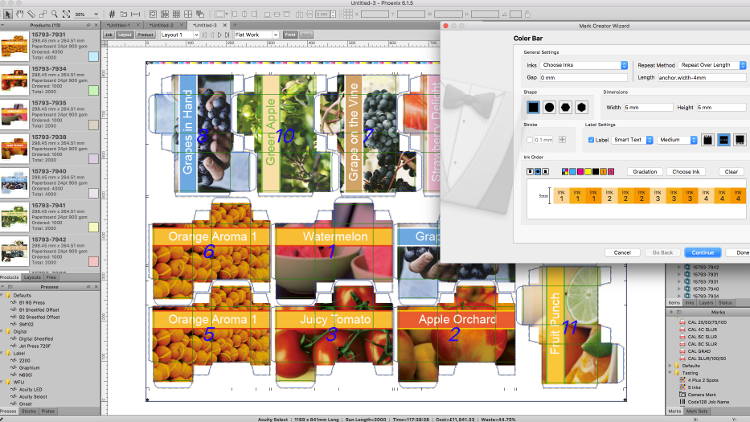Enable the Stroke checkbox
Viewport: 750px width, 422px height.
(529, 140)
